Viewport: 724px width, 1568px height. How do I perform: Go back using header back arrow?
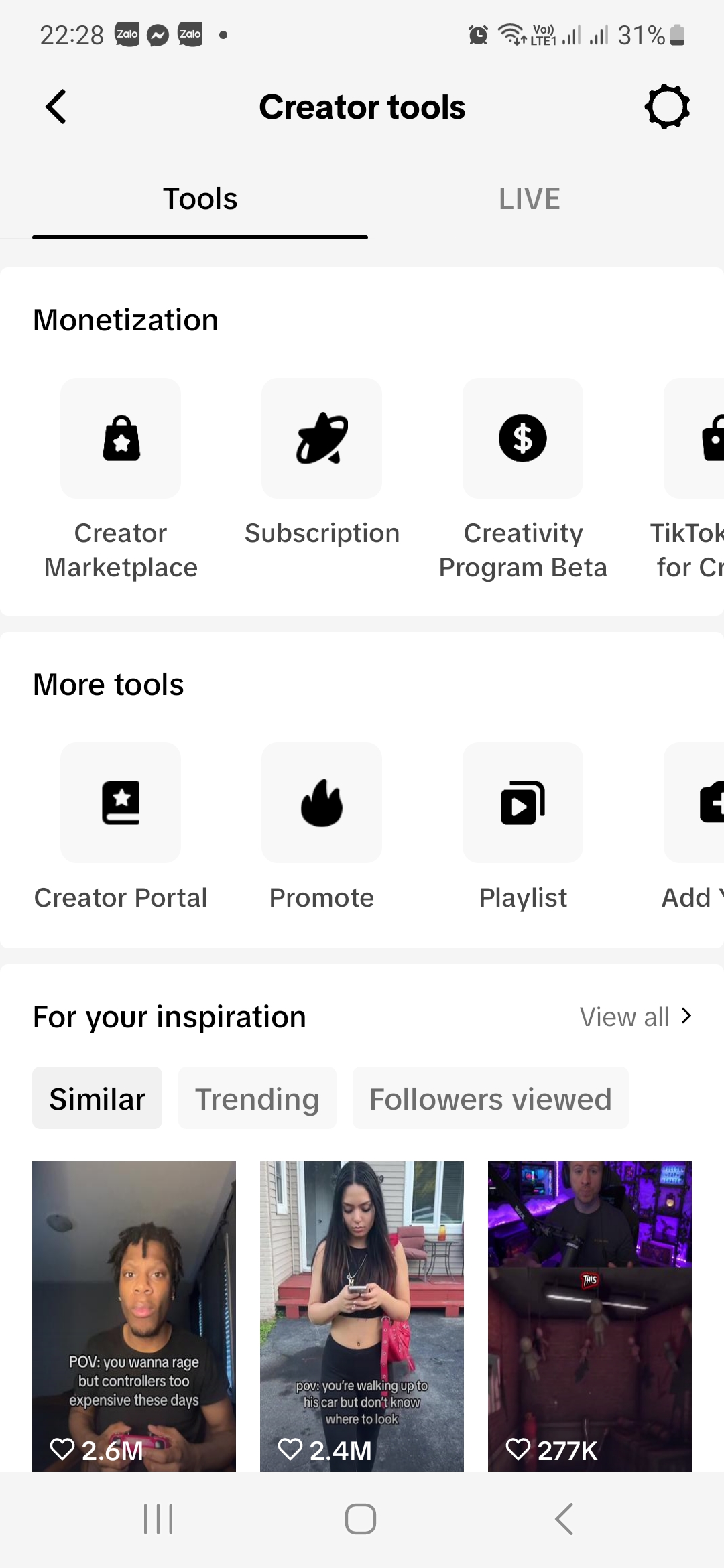coord(56,107)
